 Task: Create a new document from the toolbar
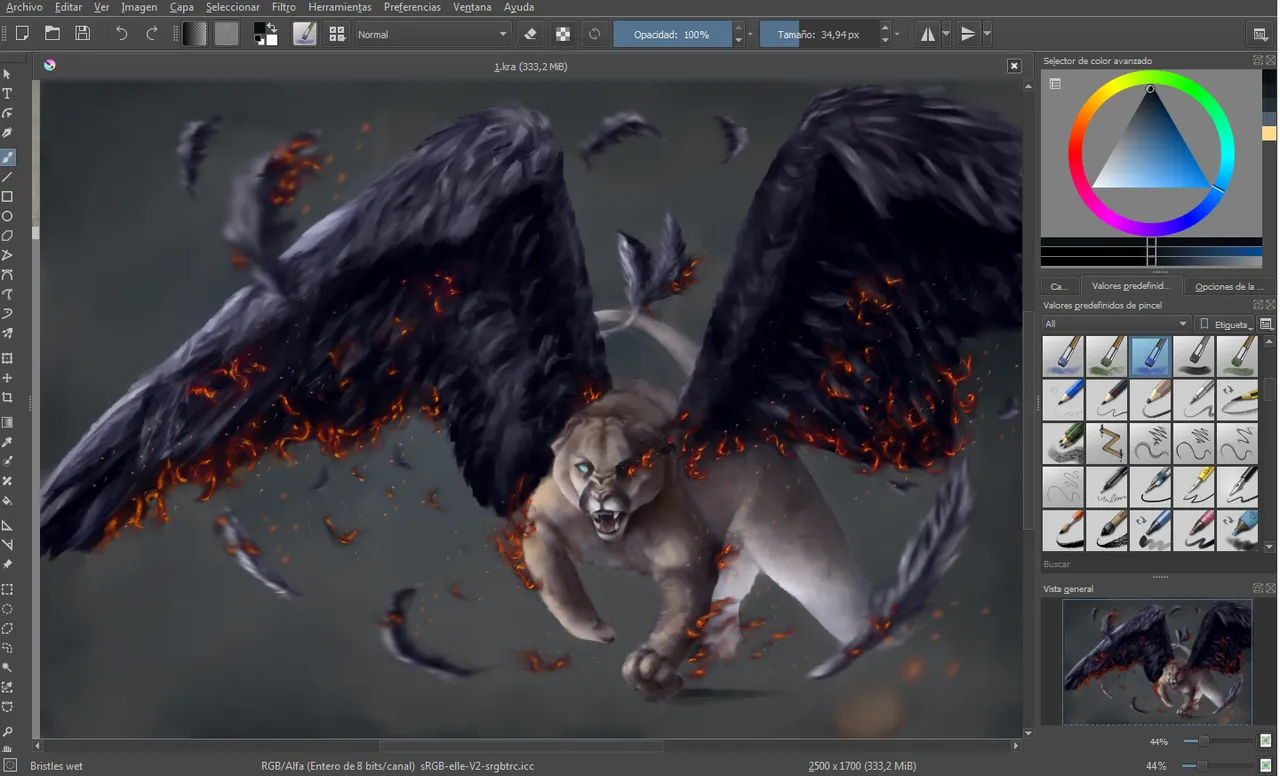tap(22, 33)
